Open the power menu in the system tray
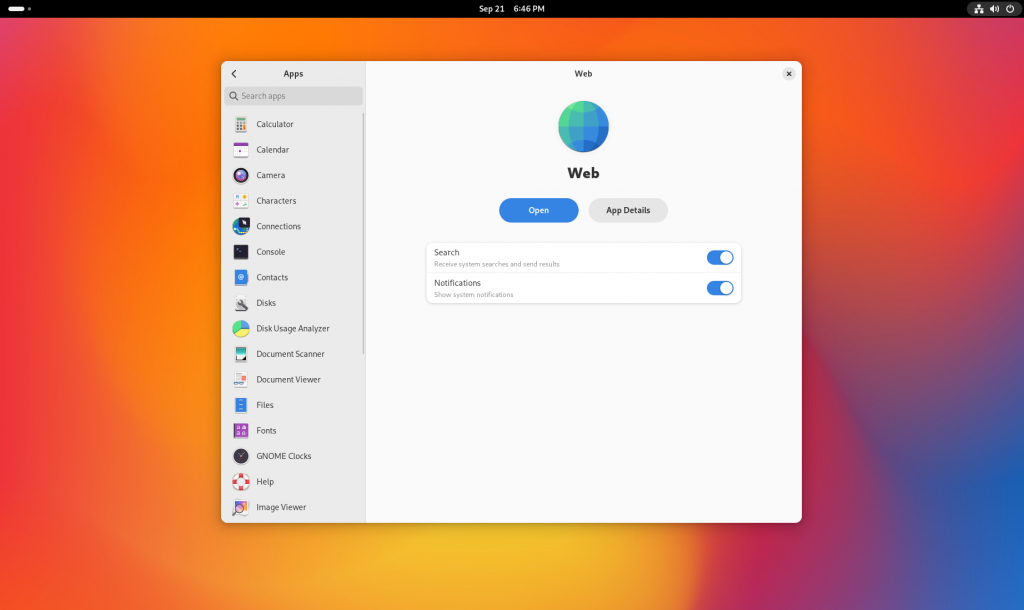 click(1008, 9)
